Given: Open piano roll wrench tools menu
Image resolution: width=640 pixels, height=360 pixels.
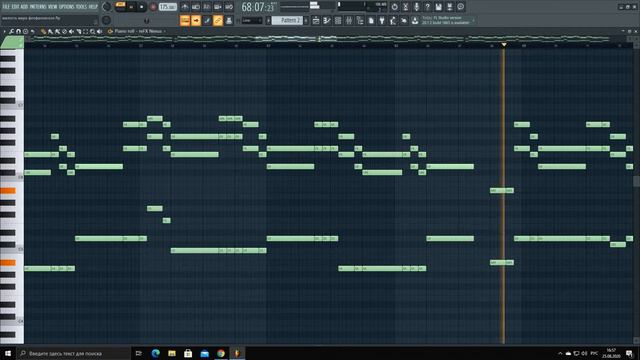Looking at the screenshot, I should [11, 31].
